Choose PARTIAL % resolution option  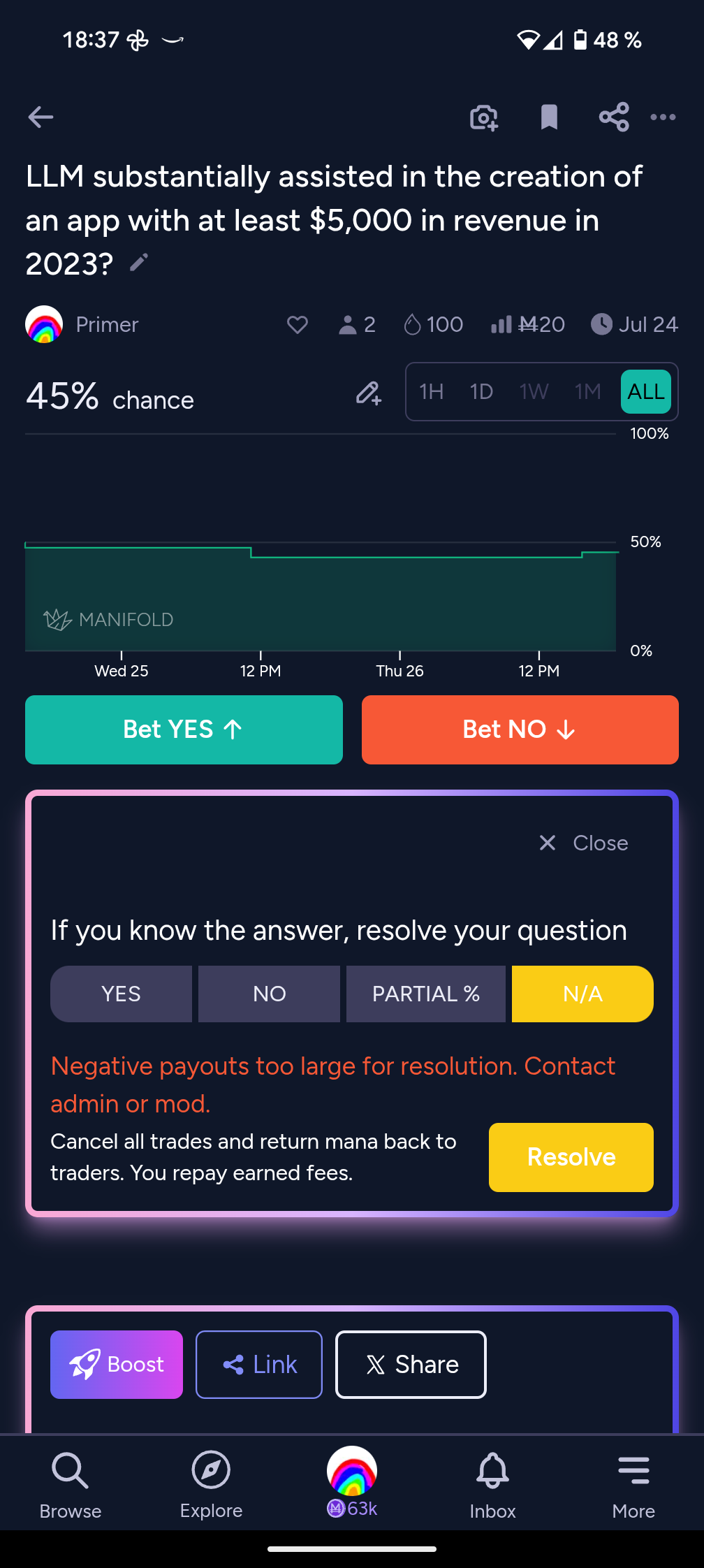coord(425,994)
